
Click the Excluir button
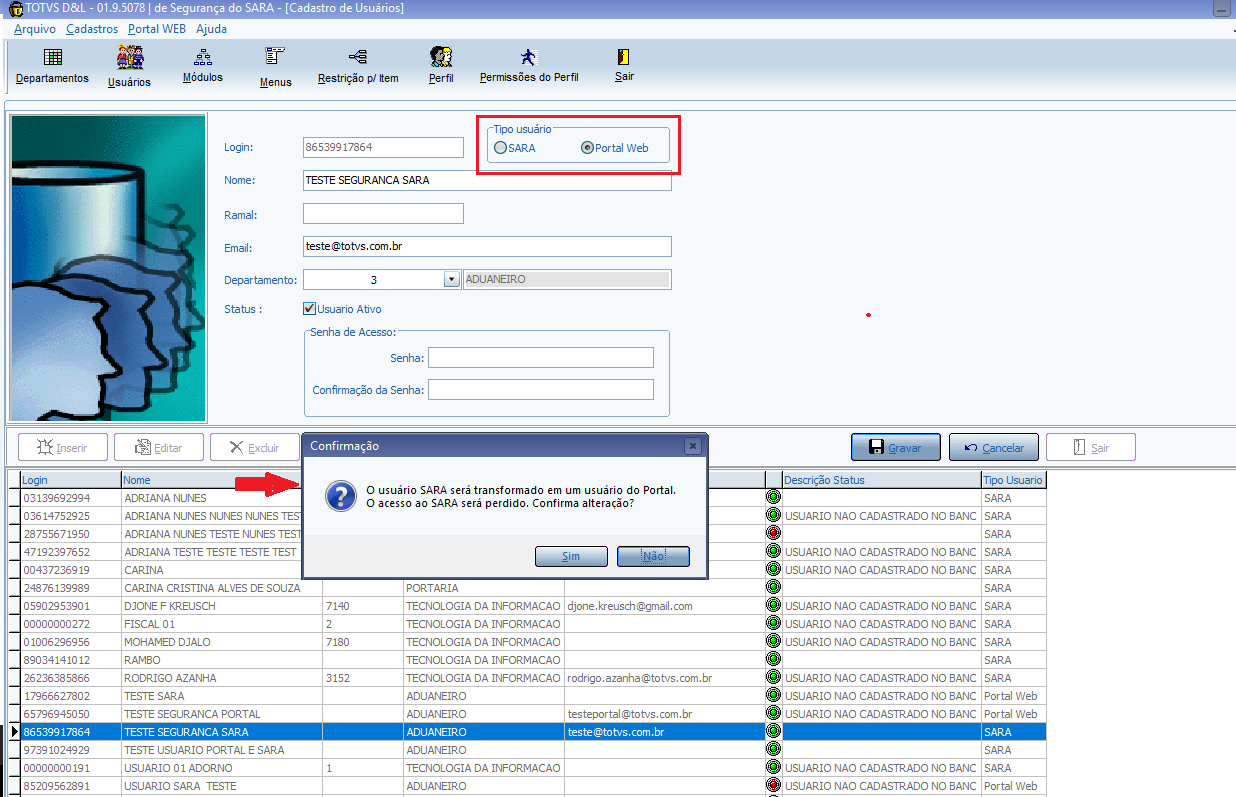pos(255,447)
